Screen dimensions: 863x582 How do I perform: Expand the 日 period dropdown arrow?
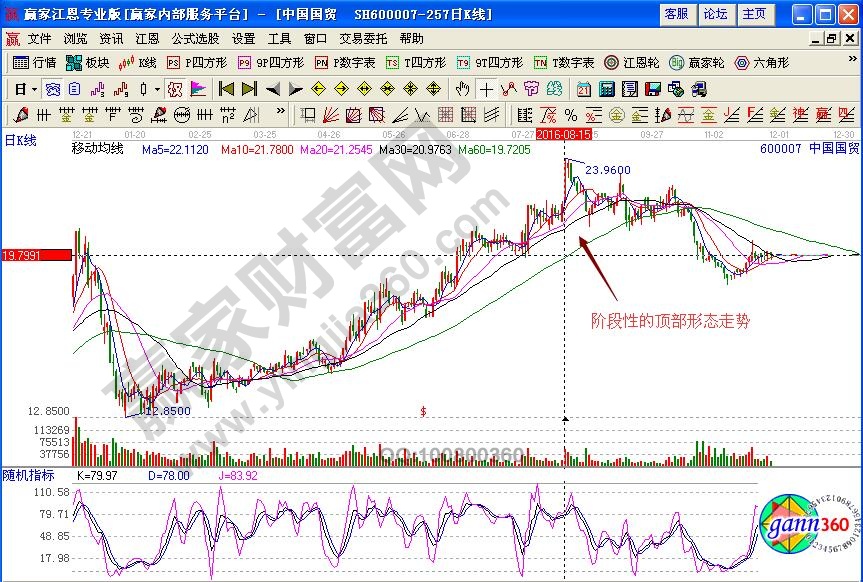click(33, 89)
